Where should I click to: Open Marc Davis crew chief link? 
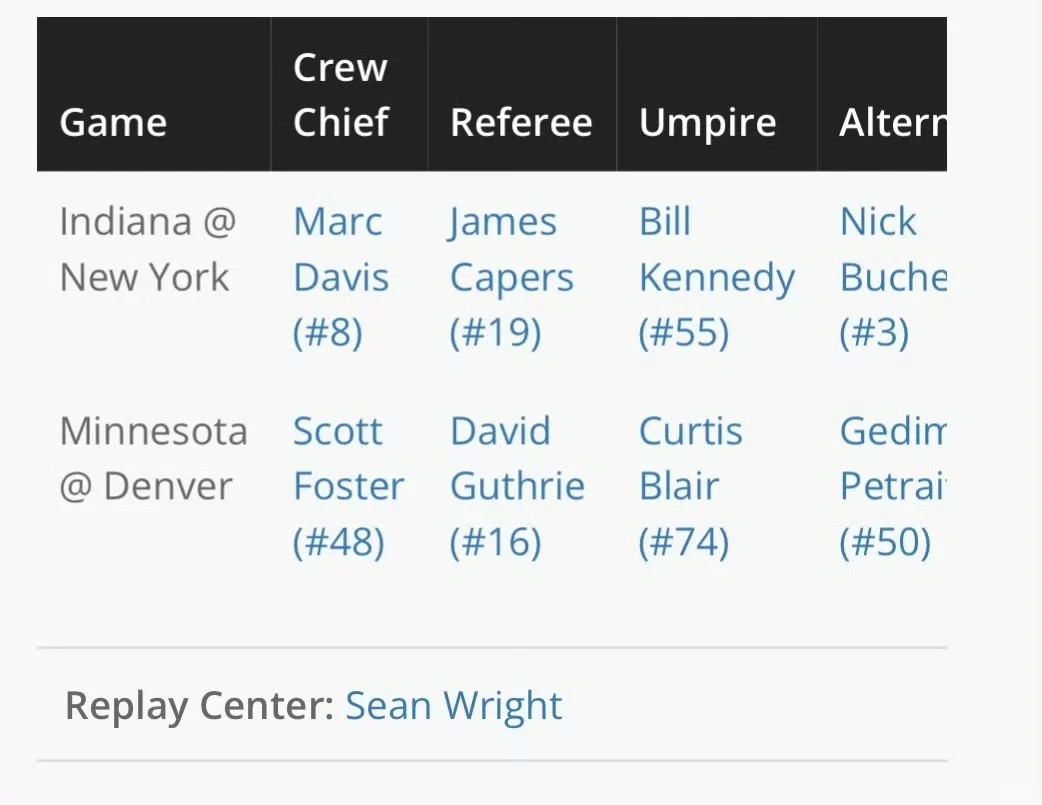pyautogui.click(x=340, y=250)
